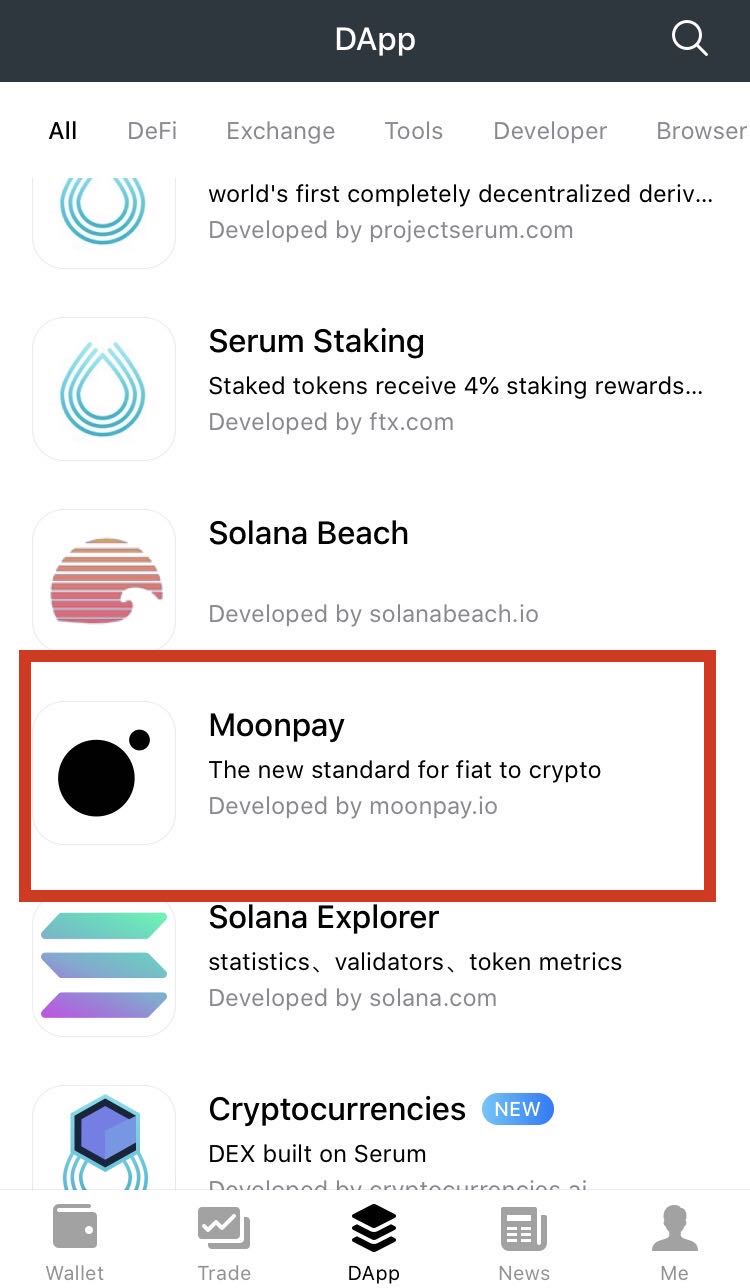Screen dimensions: 750x1288
Task: Open the Serum Staking listing
Action: coord(375,380)
